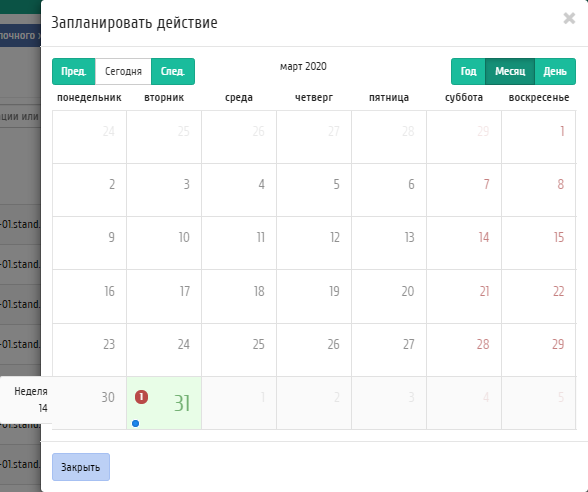588x492 pixels.
Task: Select Sunday March 1 cell
Action: (538, 137)
